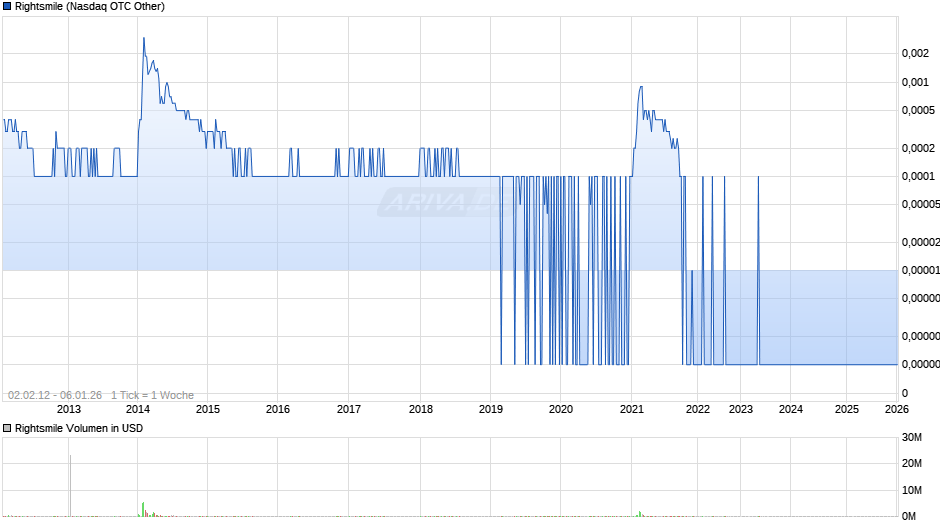Select the 2024 year label on x-axis

[791, 409]
